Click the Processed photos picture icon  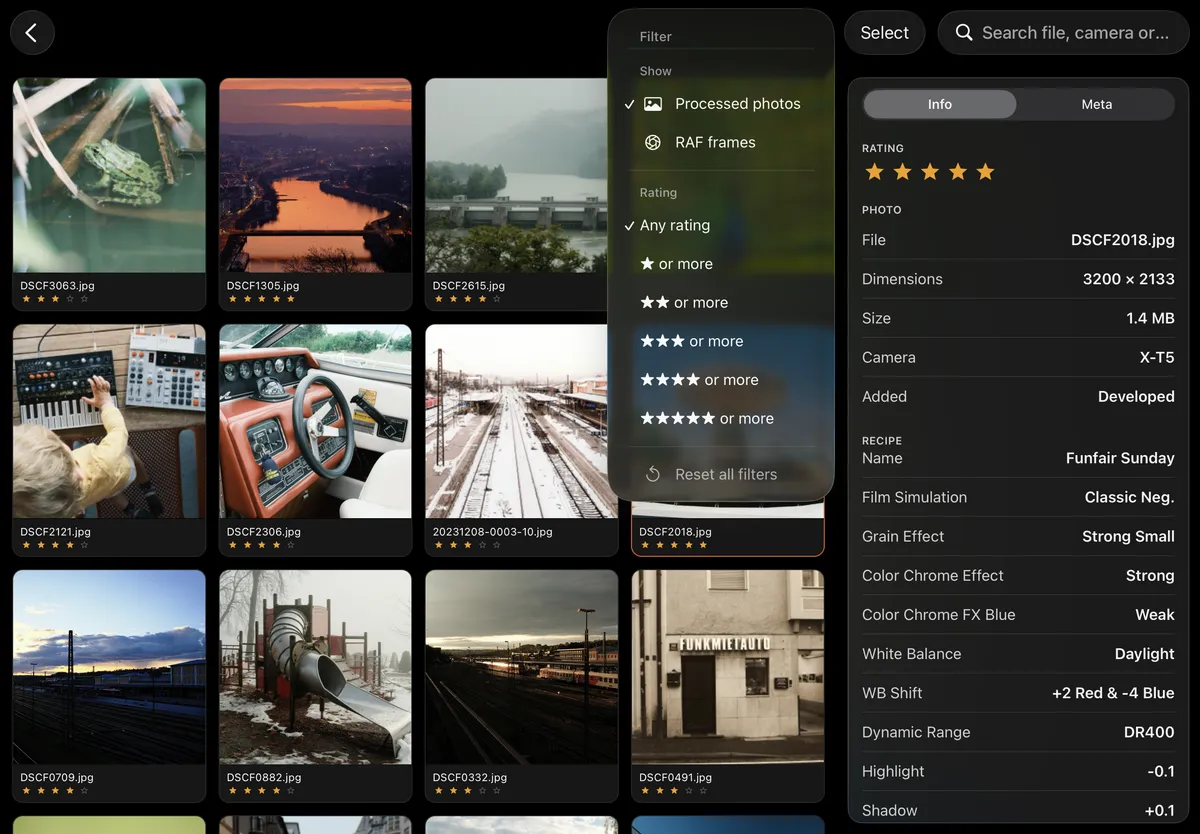click(653, 104)
